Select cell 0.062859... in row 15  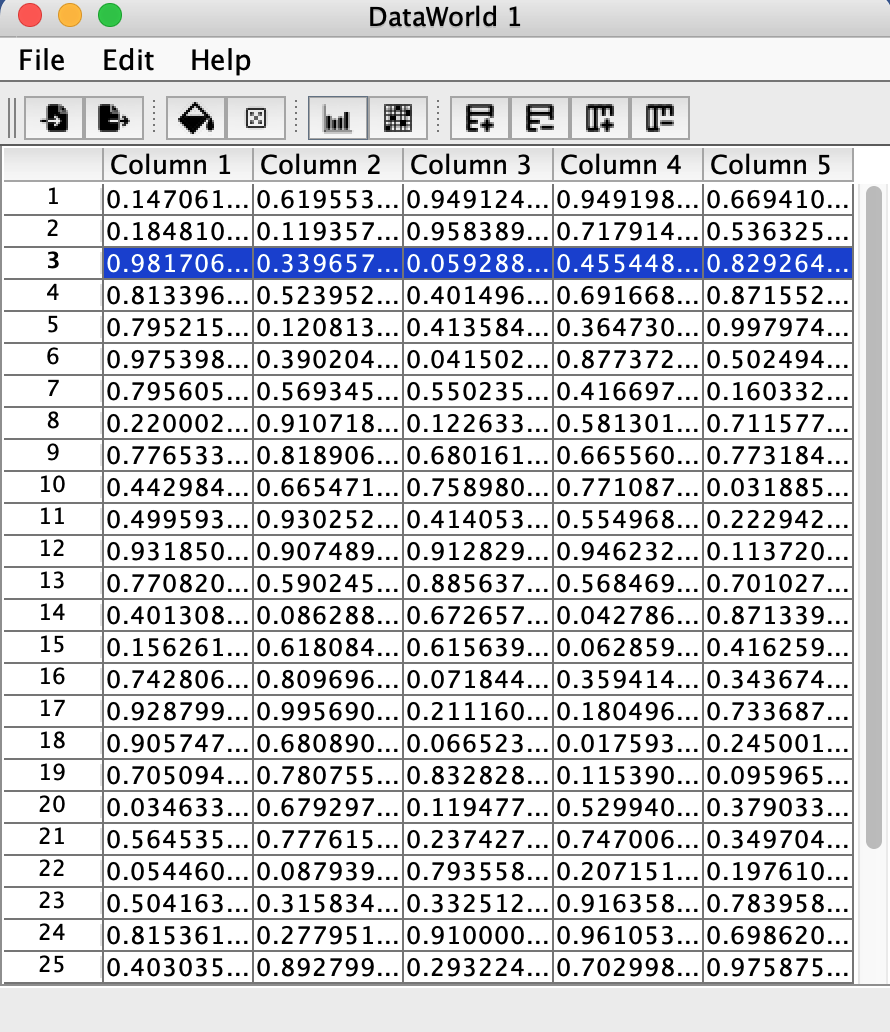(628, 648)
